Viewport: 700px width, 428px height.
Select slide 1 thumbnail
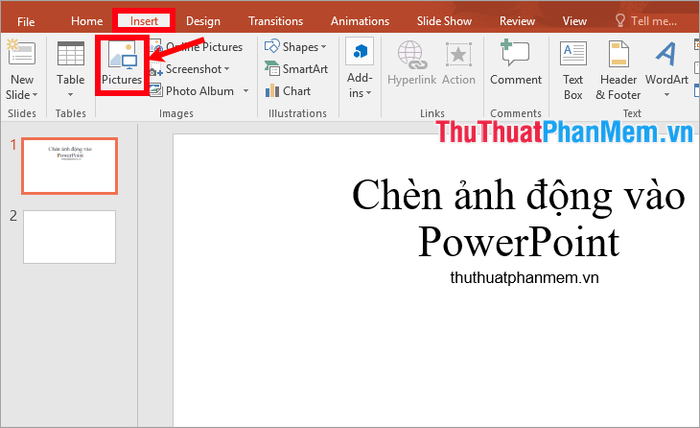(70, 166)
